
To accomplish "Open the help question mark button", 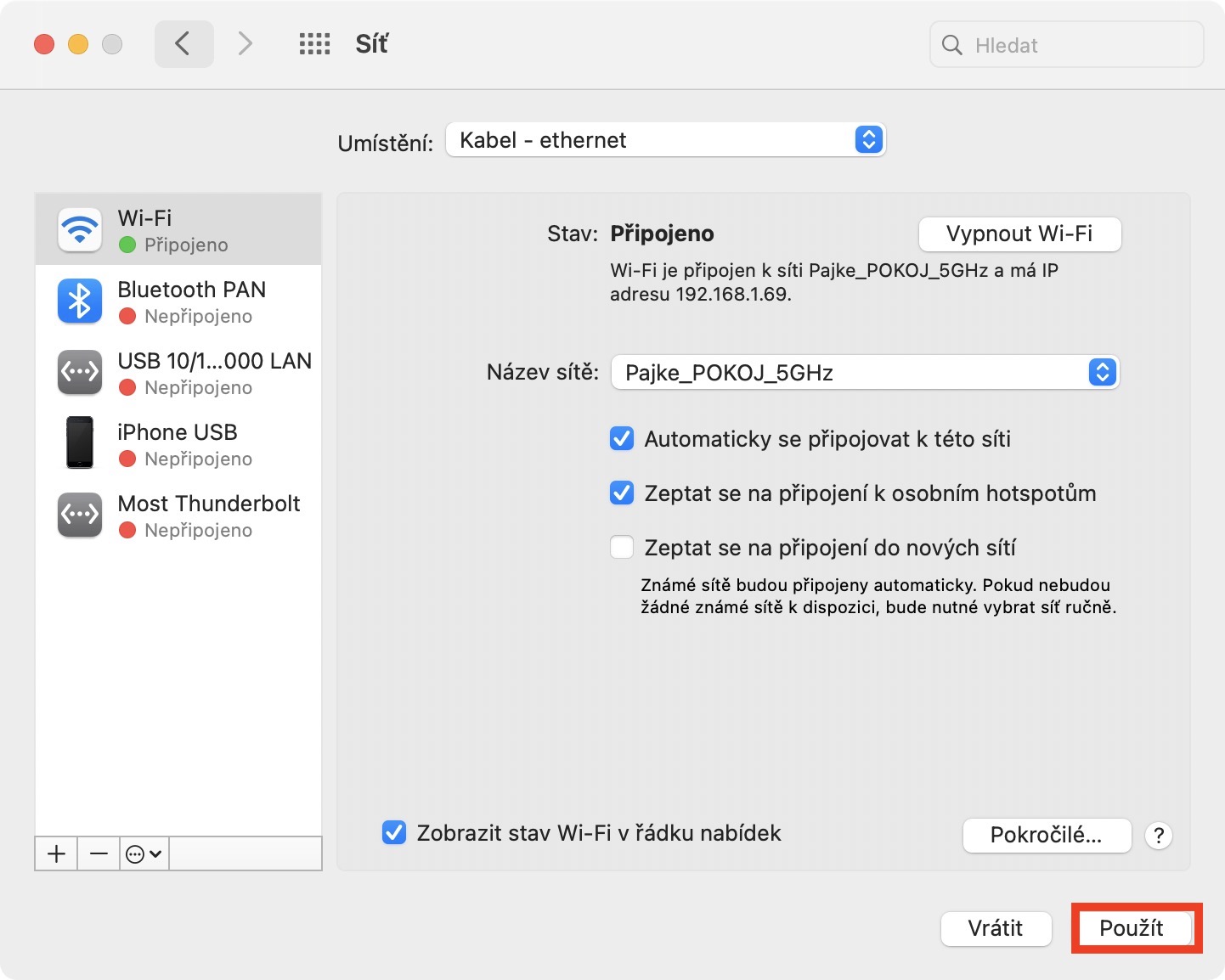I will 1159,836.
